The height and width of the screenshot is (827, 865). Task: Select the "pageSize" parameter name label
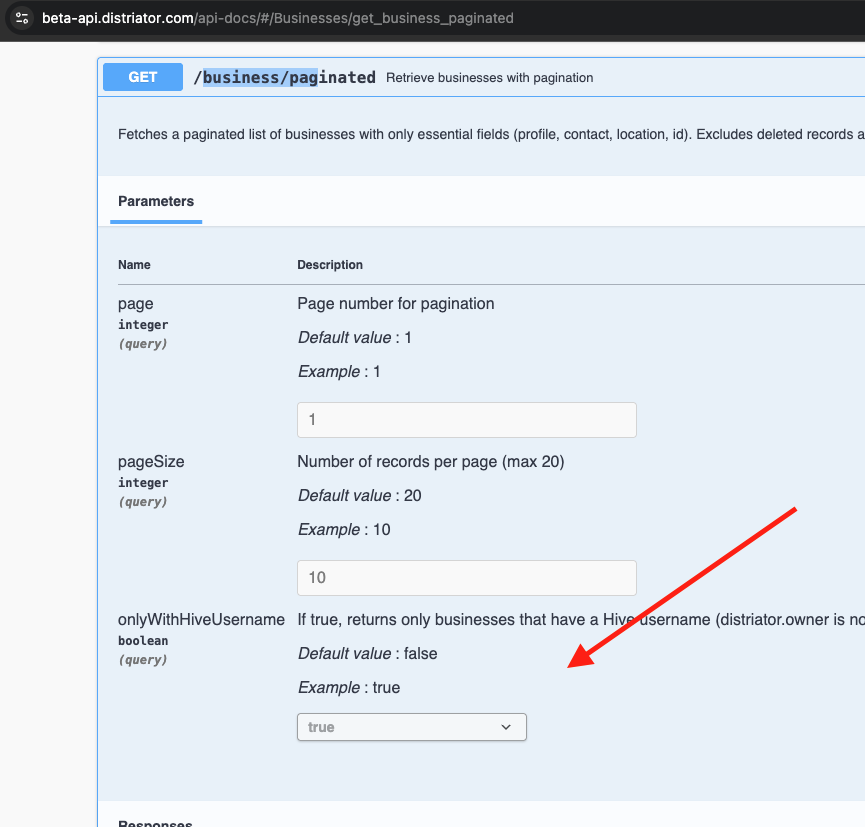pos(151,461)
